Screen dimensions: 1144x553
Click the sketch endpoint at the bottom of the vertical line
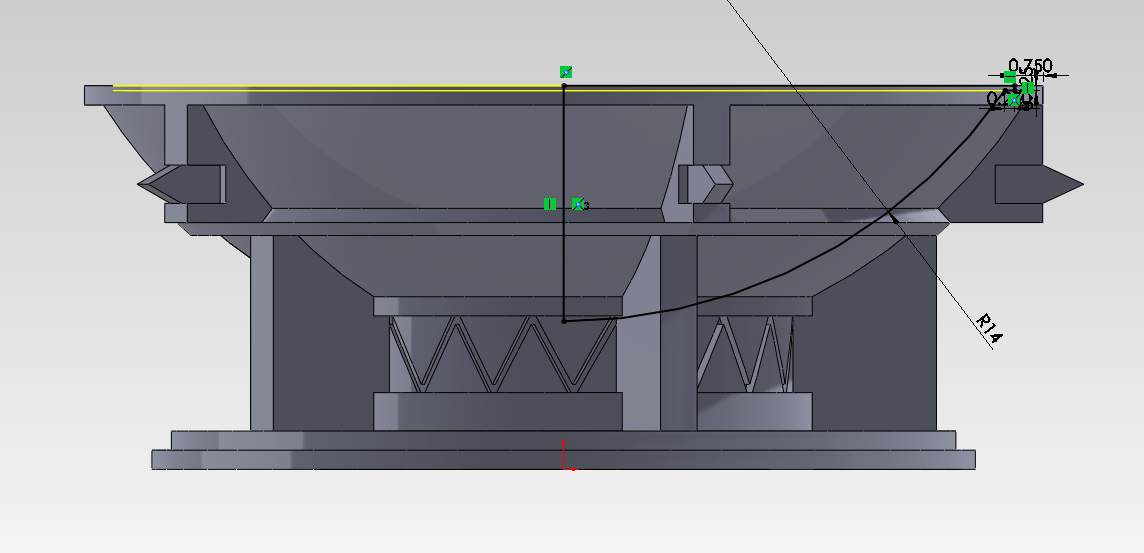coord(564,320)
